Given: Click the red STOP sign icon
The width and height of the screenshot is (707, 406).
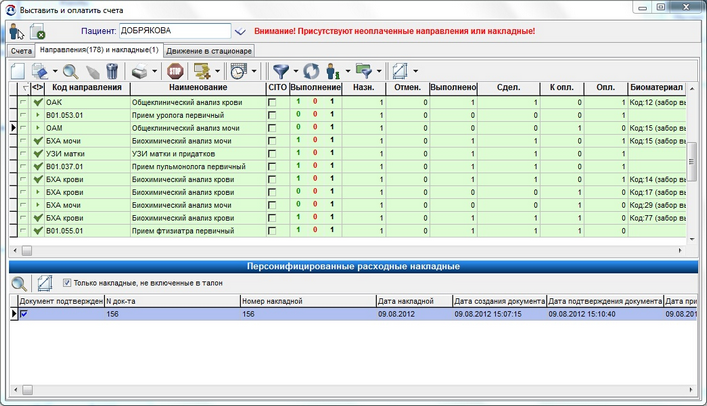Looking at the screenshot, I should click(175, 71).
